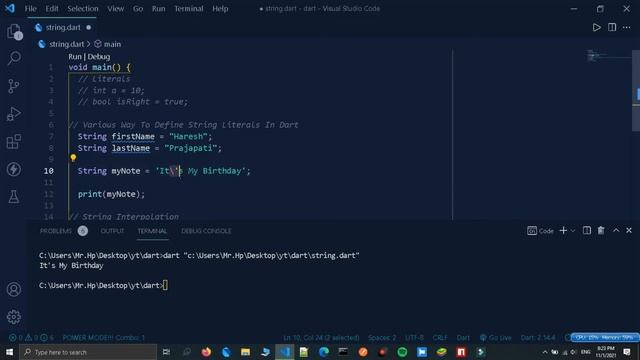Open the editor More Actions ellipsis
640x360 pixels.
[x=627, y=27]
